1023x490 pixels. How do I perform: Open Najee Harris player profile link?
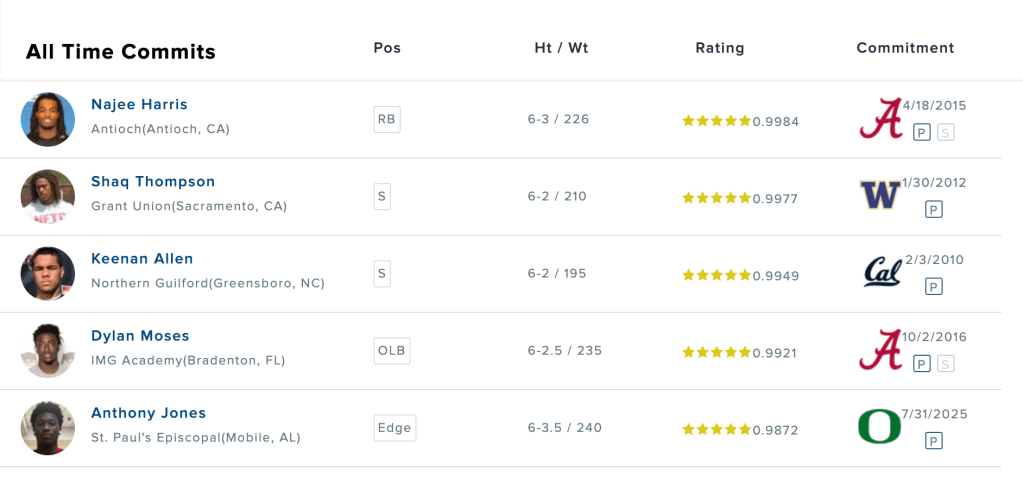tap(139, 104)
